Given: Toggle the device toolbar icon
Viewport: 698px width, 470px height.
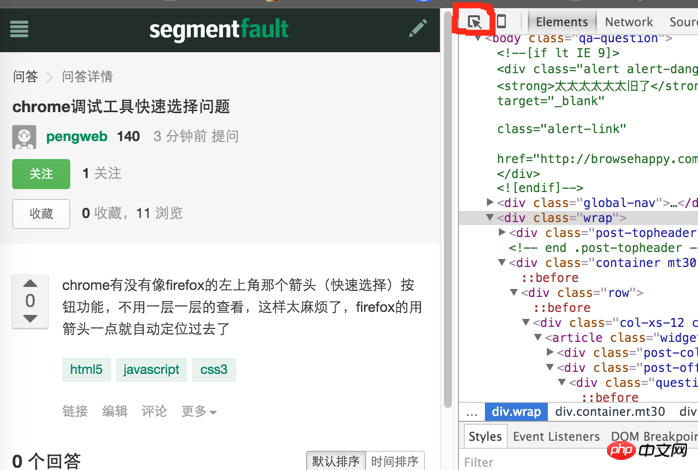Looking at the screenshot, I should point(502,21).
